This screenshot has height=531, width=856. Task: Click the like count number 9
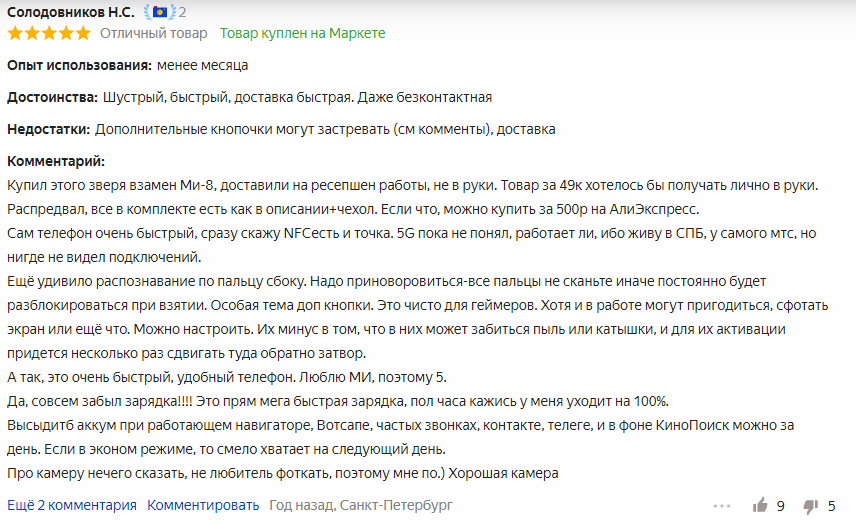click(x=781, y=506)
